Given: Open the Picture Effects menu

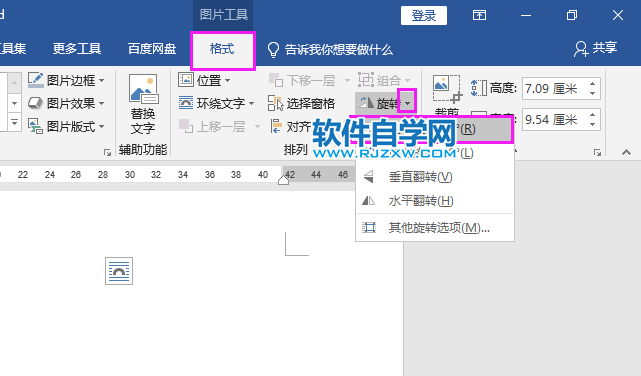Looking at the screenshot, I should [x=66, y=103].
